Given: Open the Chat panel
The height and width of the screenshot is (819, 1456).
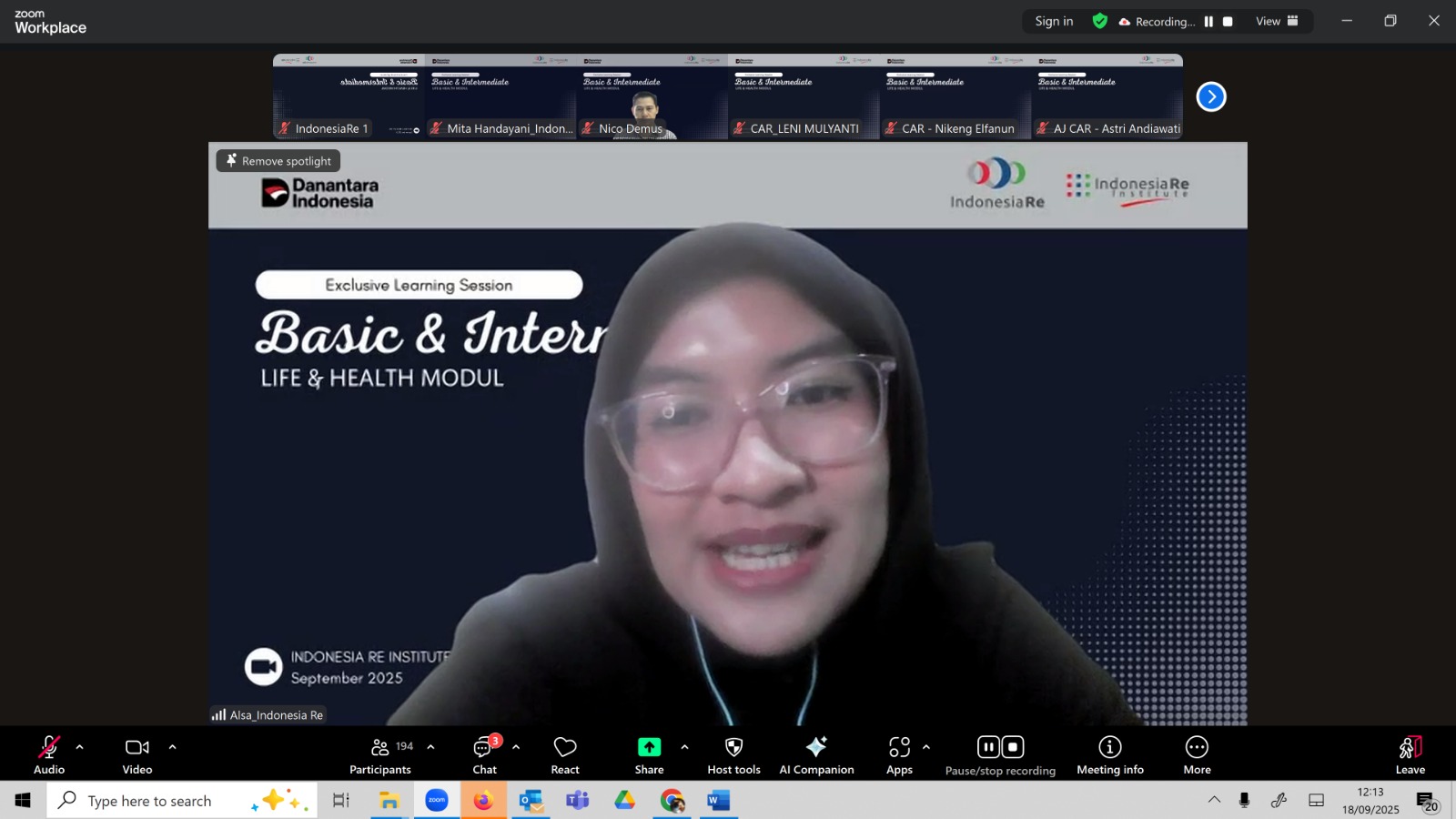Looking at the screenshot, I should 485,755.
